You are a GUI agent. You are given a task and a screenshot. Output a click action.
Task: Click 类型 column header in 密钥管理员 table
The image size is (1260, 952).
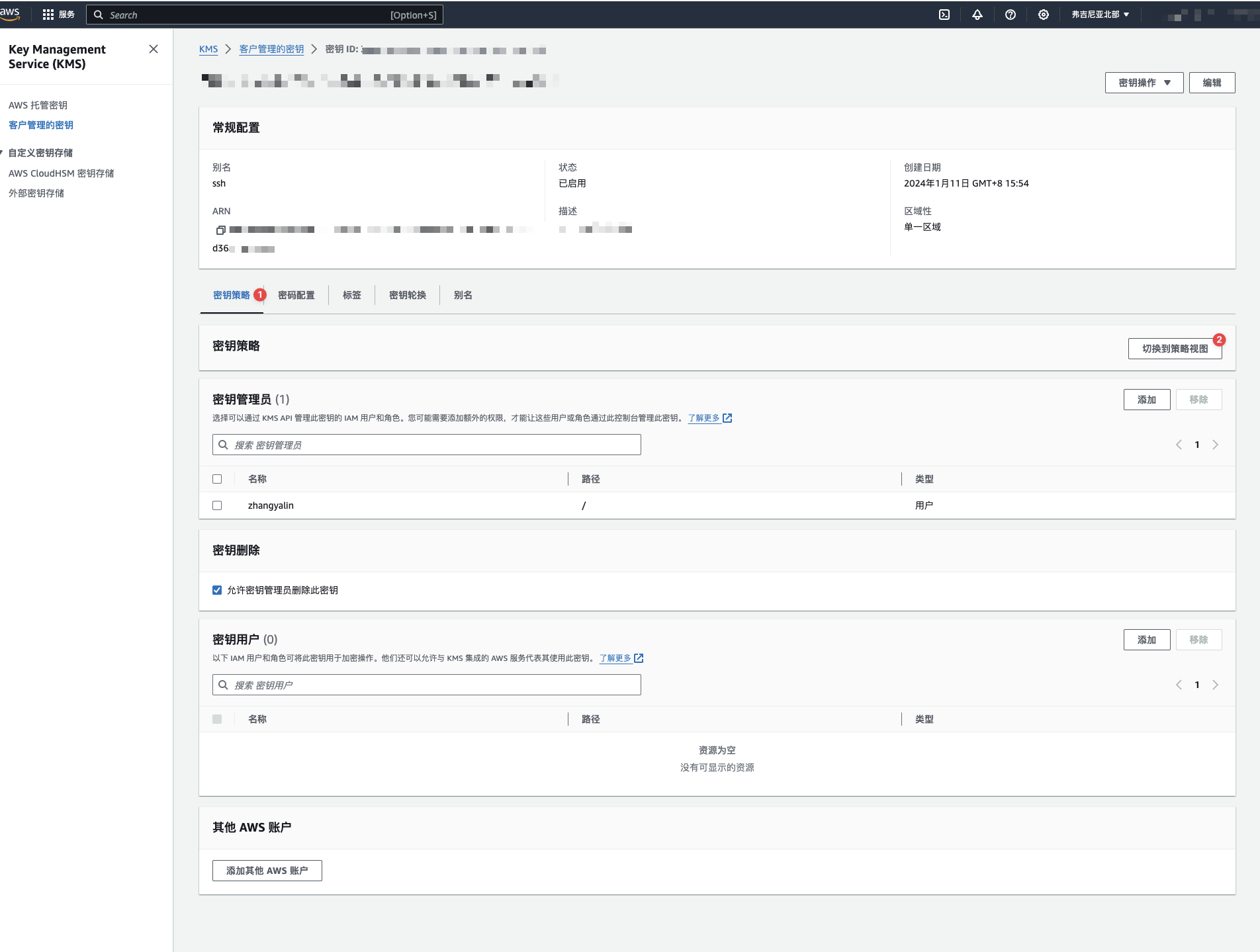pos(924,479)
